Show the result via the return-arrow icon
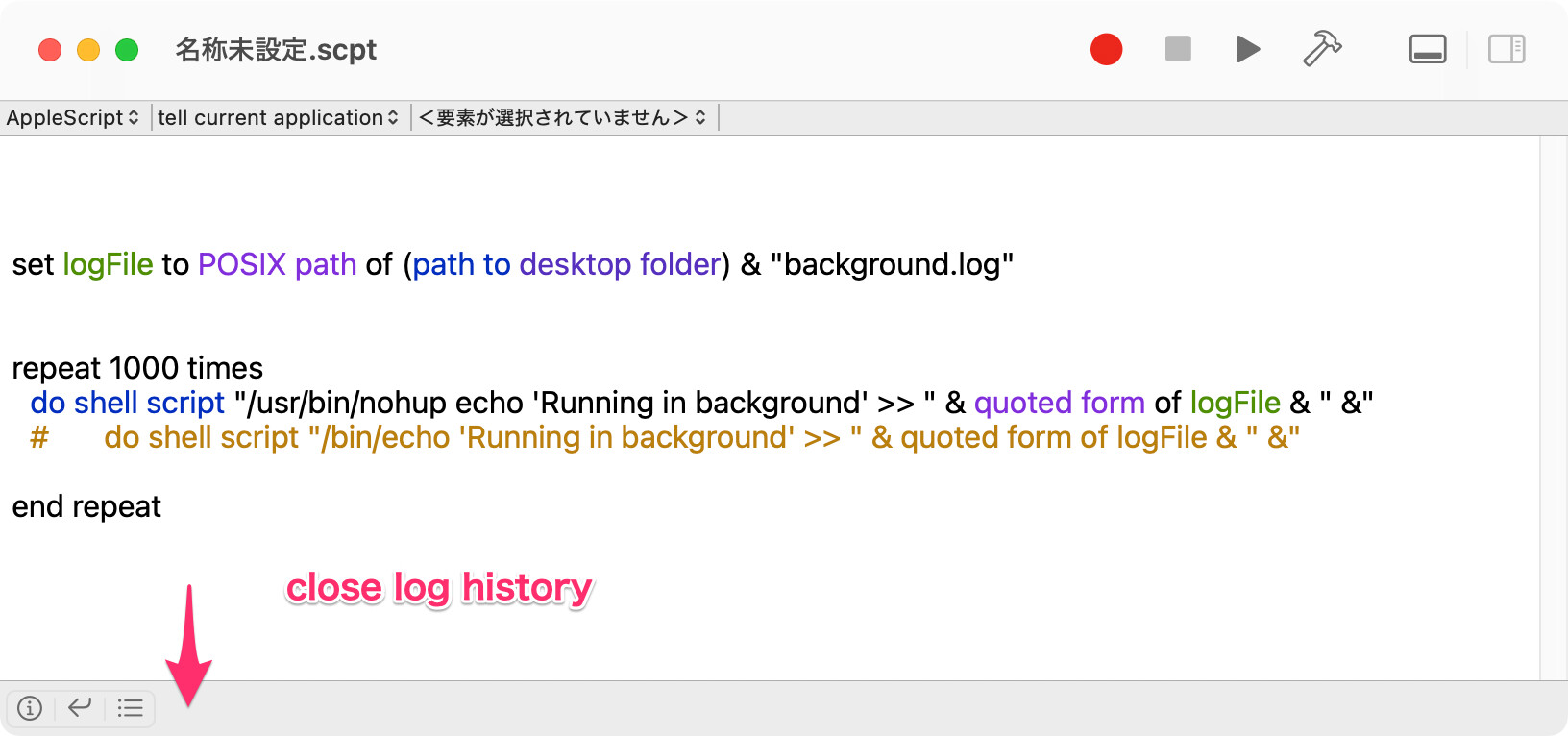The height and width of the screenshot is (736, 1568). point(80,708)
